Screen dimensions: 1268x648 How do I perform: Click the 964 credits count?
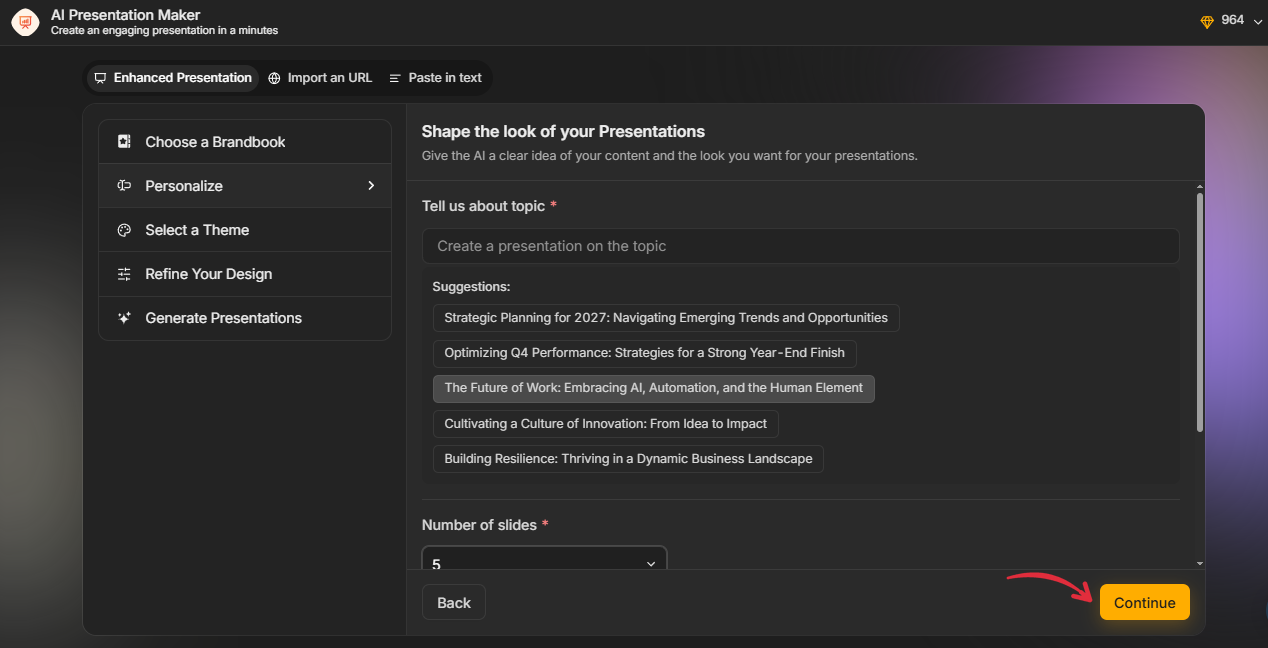click(x=1232, y=20)
